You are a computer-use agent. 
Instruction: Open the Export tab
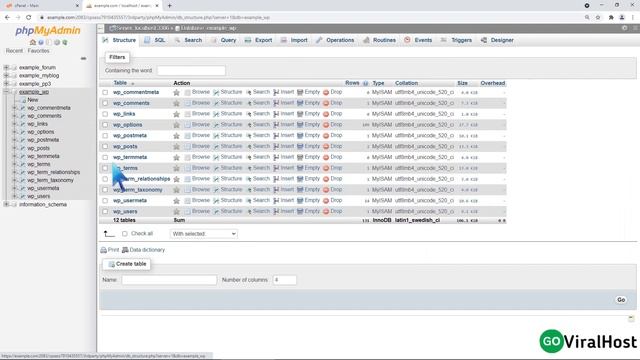tap(259, 40)
